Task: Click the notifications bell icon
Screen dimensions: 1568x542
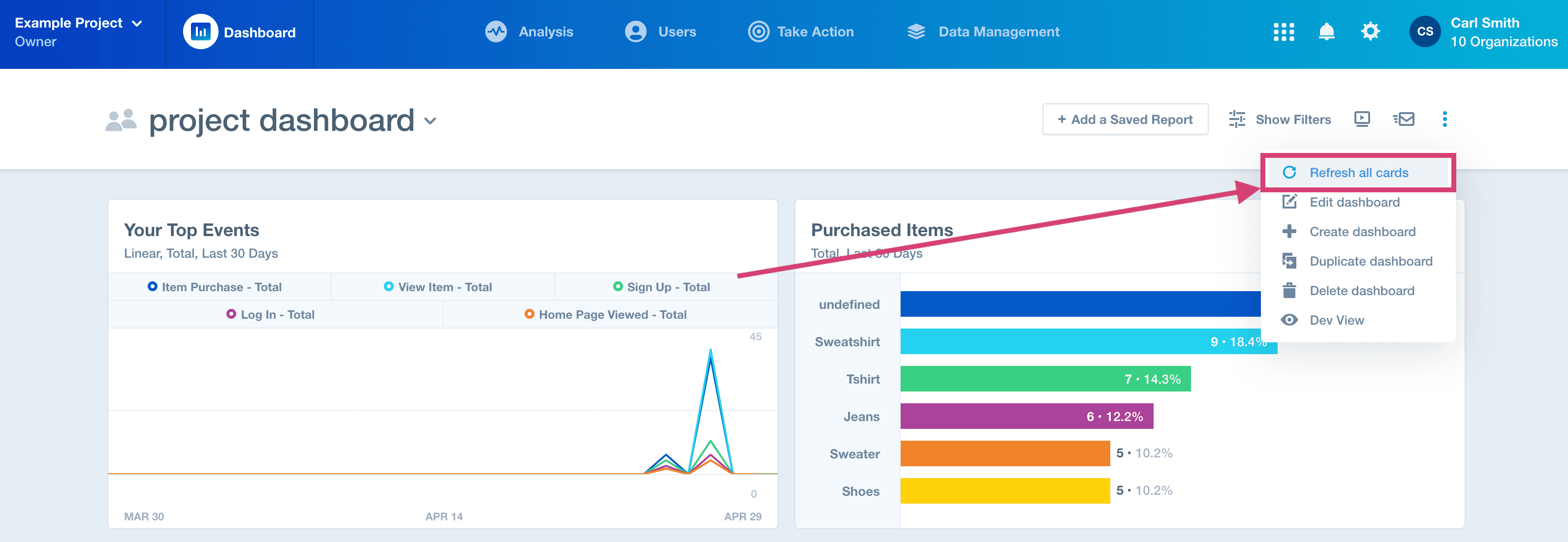Action: pyautogui.click(x=1326, y=31)
